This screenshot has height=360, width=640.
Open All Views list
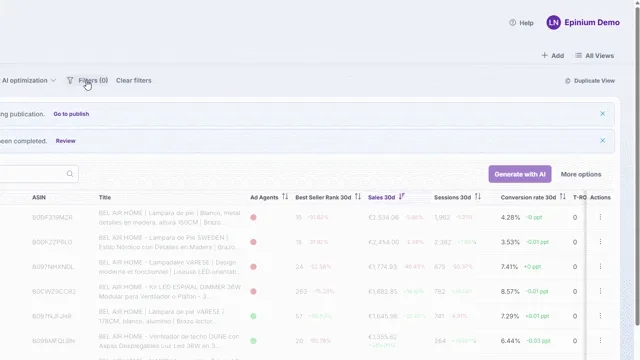pyautogui.click(x=594, y=56)
